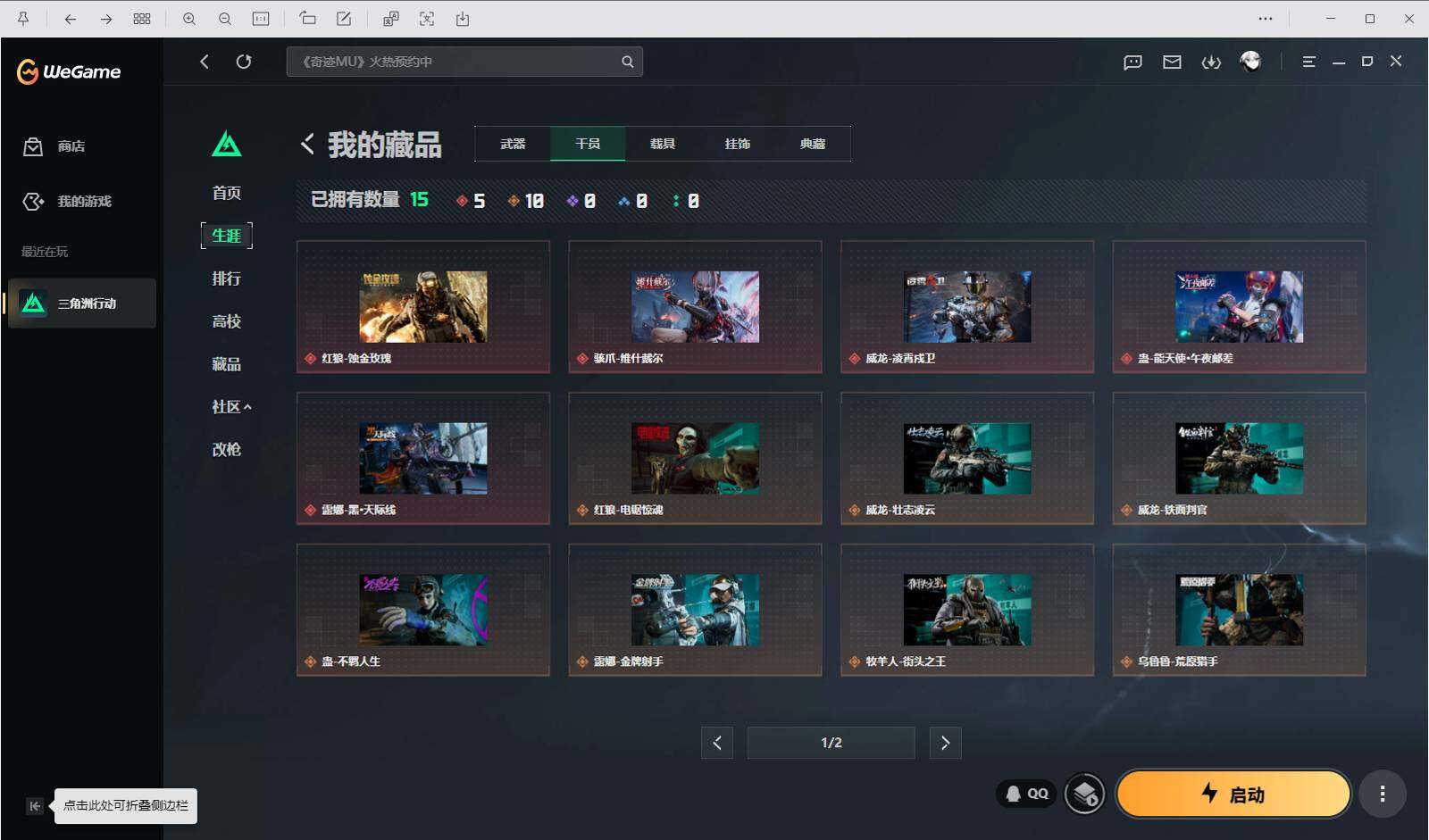This screenshot has width=1429, height=840.
Task: Click the user avatar in the top bar
Action: tap(1251, 62)
